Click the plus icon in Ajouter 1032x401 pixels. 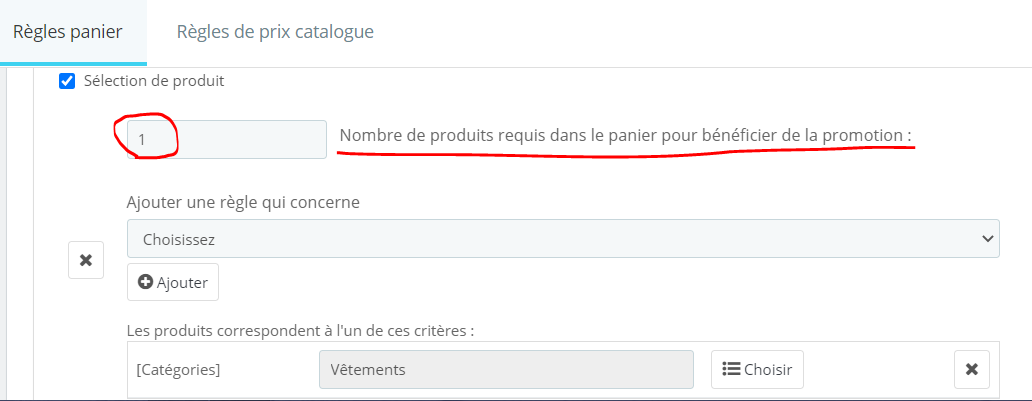click(x=145, y=282)
